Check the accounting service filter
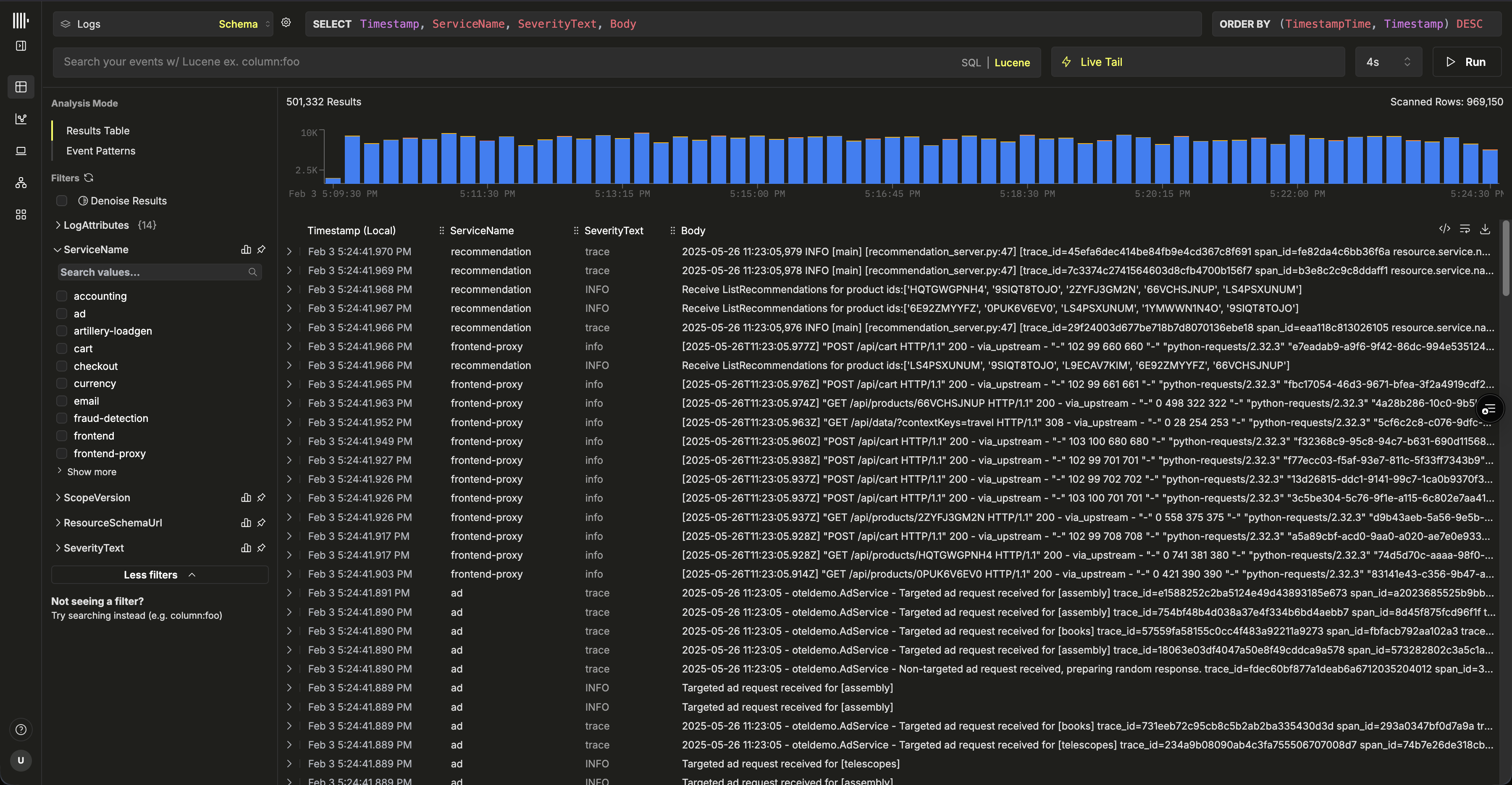1512x785 pixels. click(62, 296)
